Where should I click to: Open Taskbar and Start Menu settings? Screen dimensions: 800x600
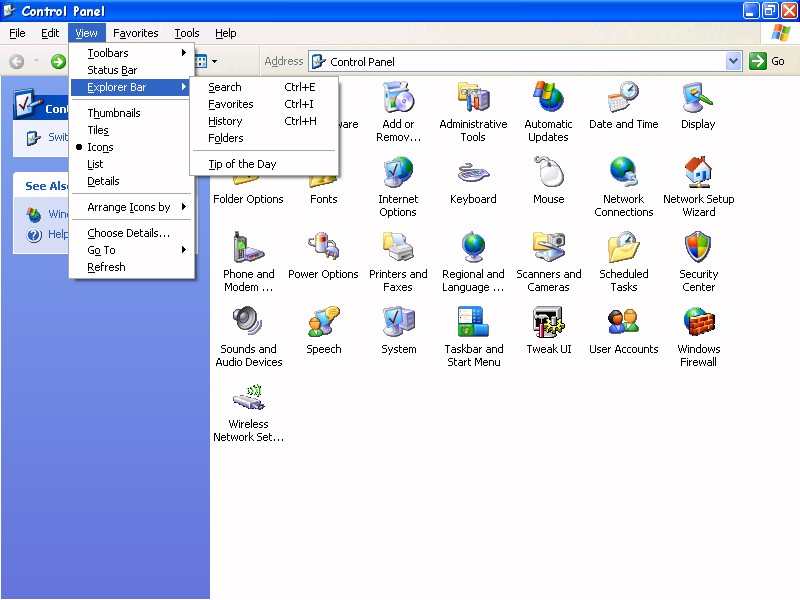(x=473, y=337)
